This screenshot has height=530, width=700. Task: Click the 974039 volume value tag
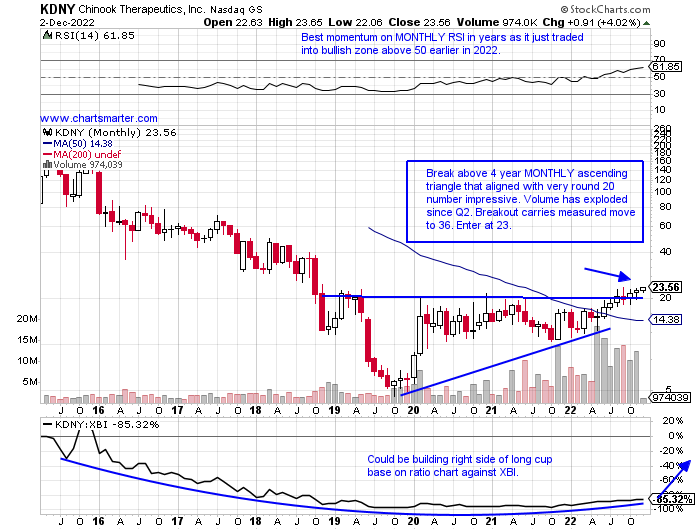click(671, 397)
